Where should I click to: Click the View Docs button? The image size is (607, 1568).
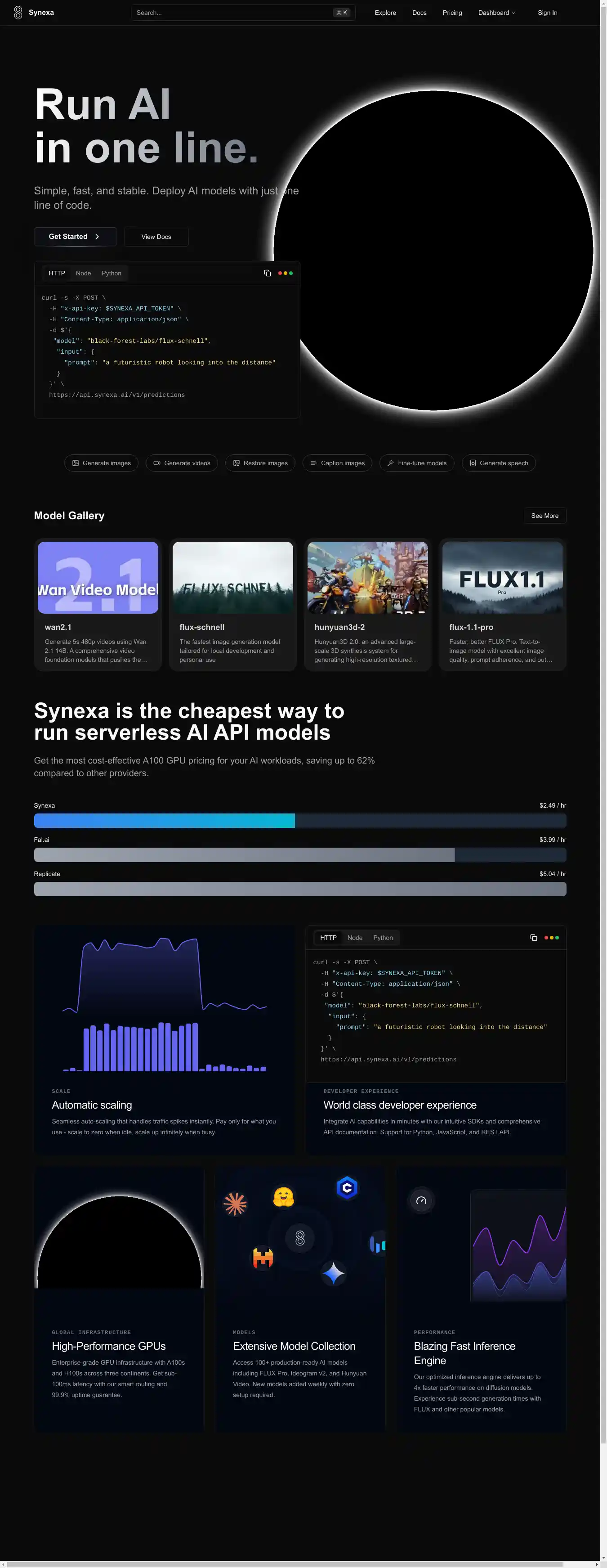pyautogui.click(x=156, y=237)
